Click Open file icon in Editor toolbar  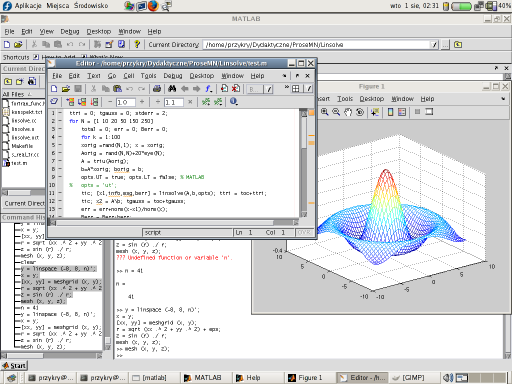tap(66, 89)
